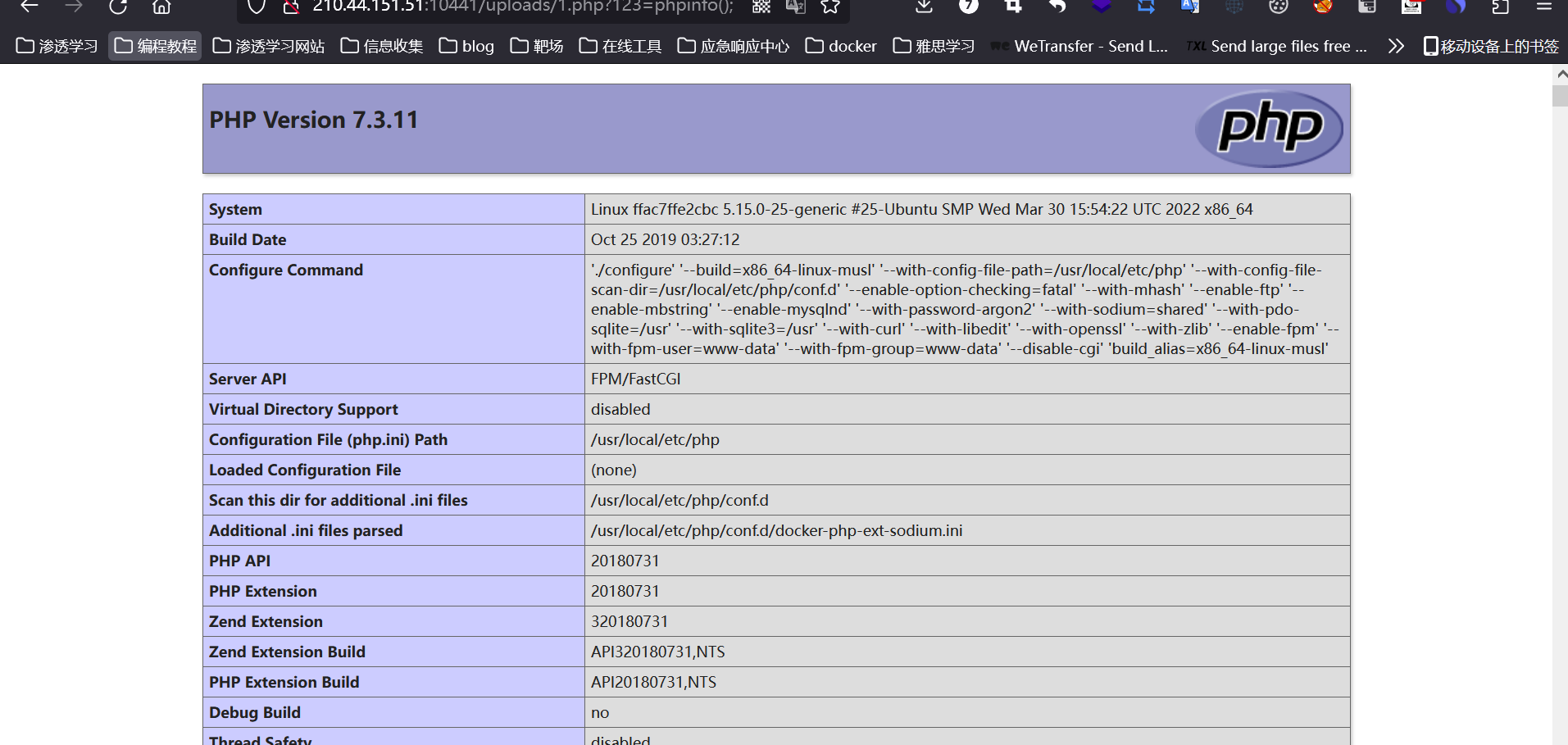The height and width of the screenshot is (745, 1568).
Task: Click the PHP Extension label
Action: tap(263, 591)
